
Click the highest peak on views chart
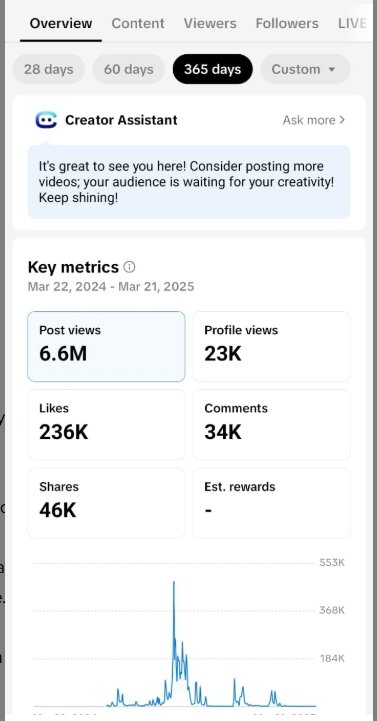pos(174,583)
